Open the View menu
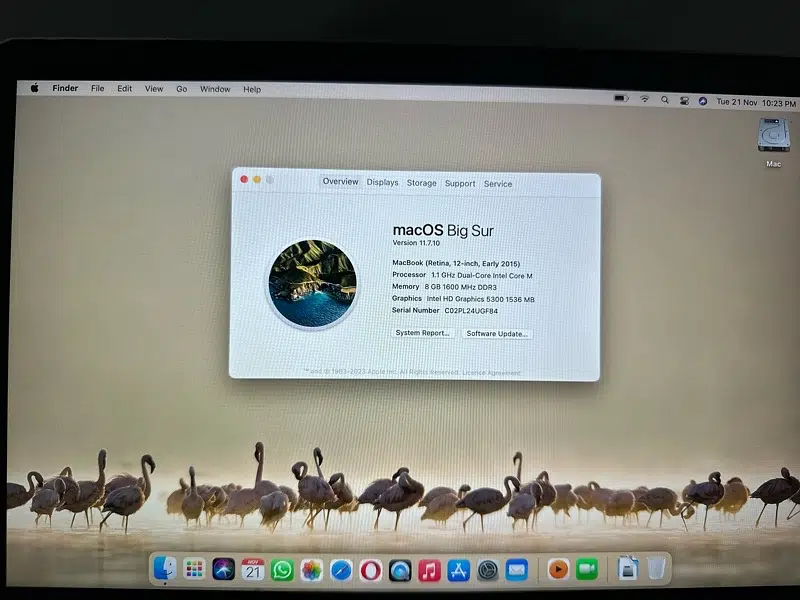The width and height of the screenshot is (800, 600). pyautogui.click(x=154, y=89)
